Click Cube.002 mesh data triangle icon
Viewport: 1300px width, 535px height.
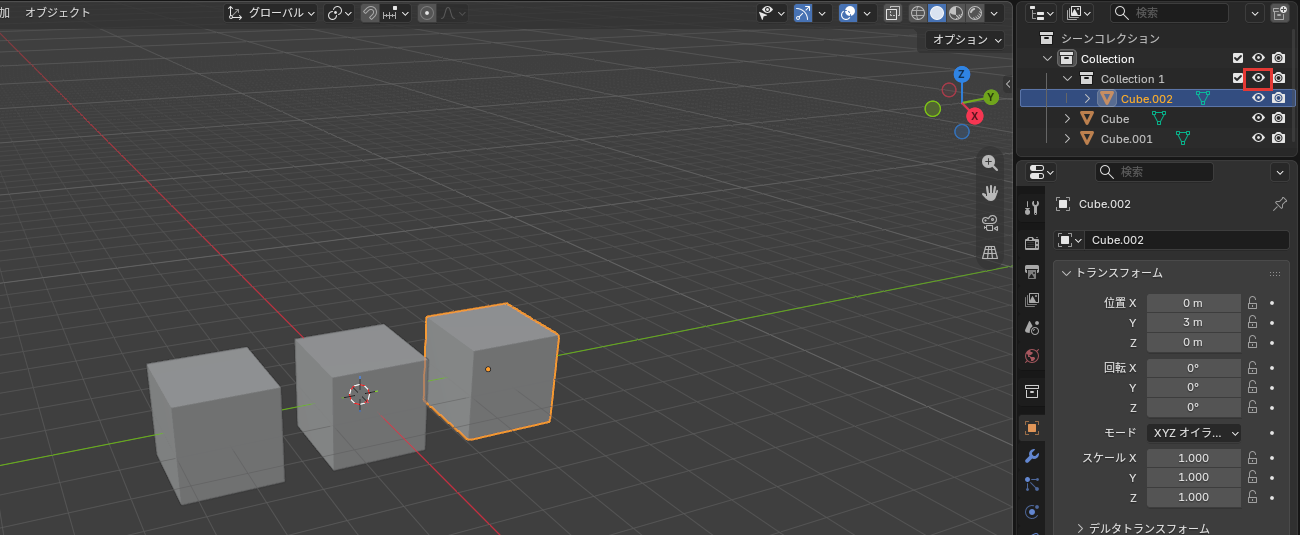(1203, 99)
